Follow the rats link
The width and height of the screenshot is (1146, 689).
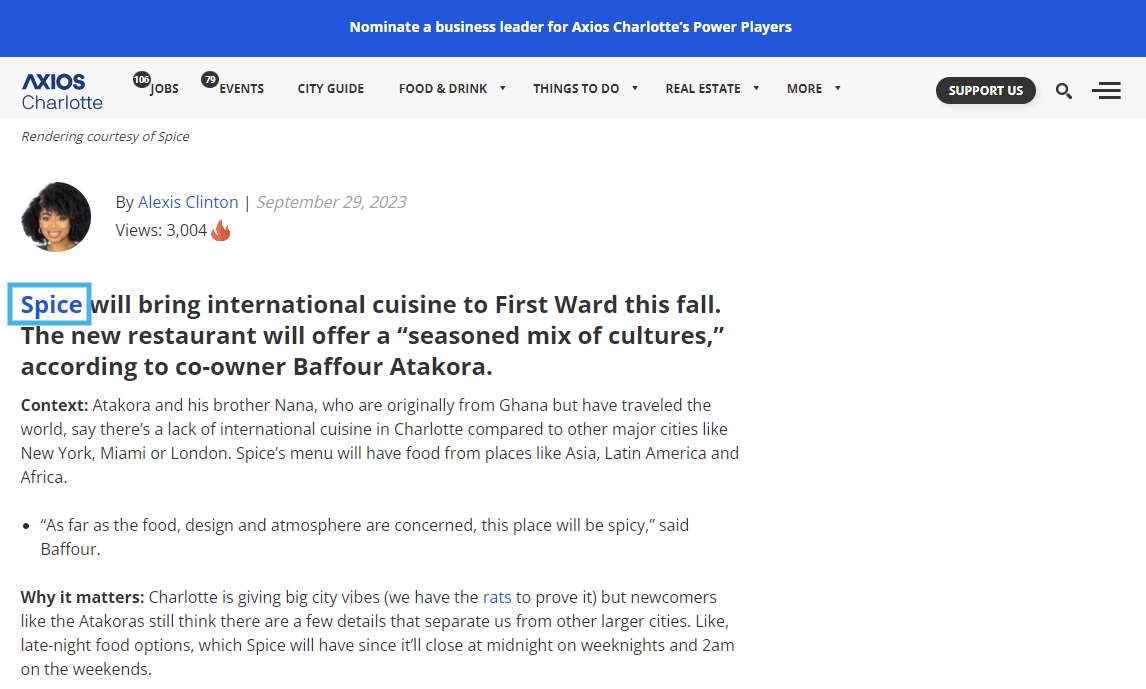coord(497,597)
